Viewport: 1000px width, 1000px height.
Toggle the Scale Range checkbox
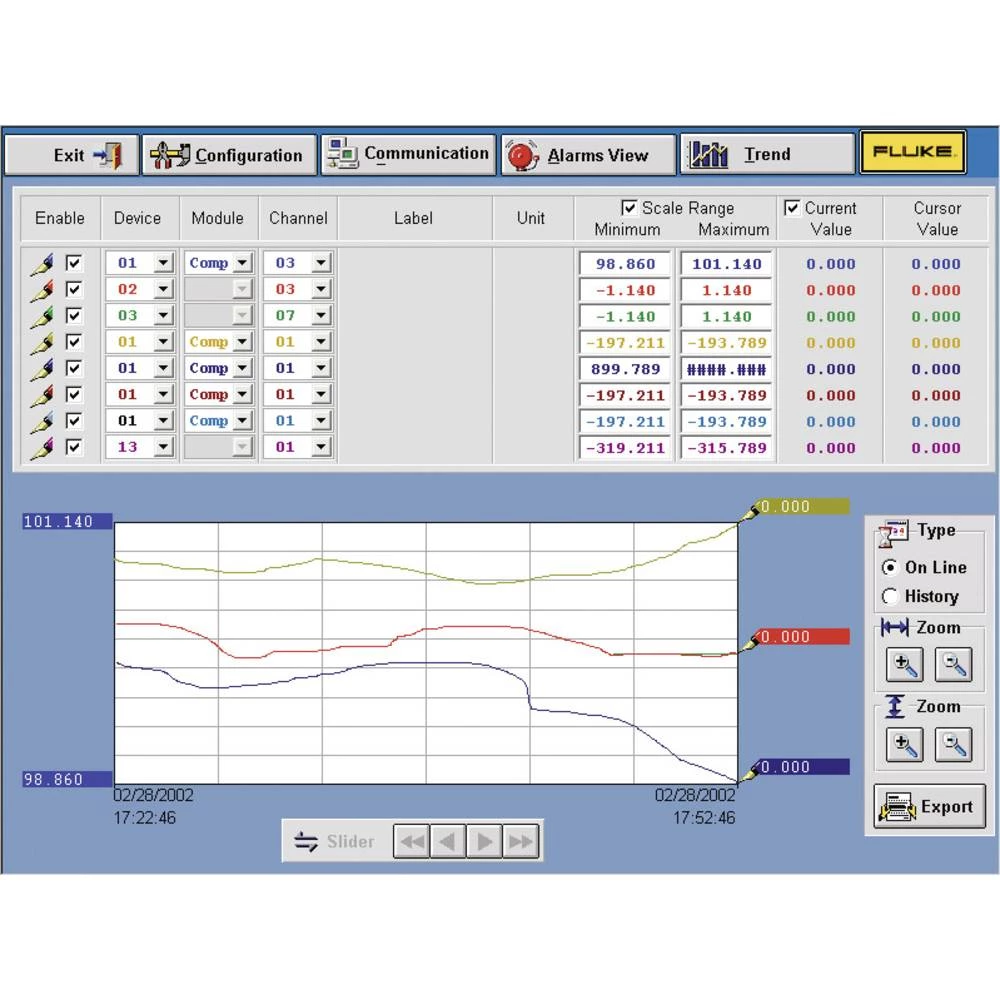tap(630, 208)
